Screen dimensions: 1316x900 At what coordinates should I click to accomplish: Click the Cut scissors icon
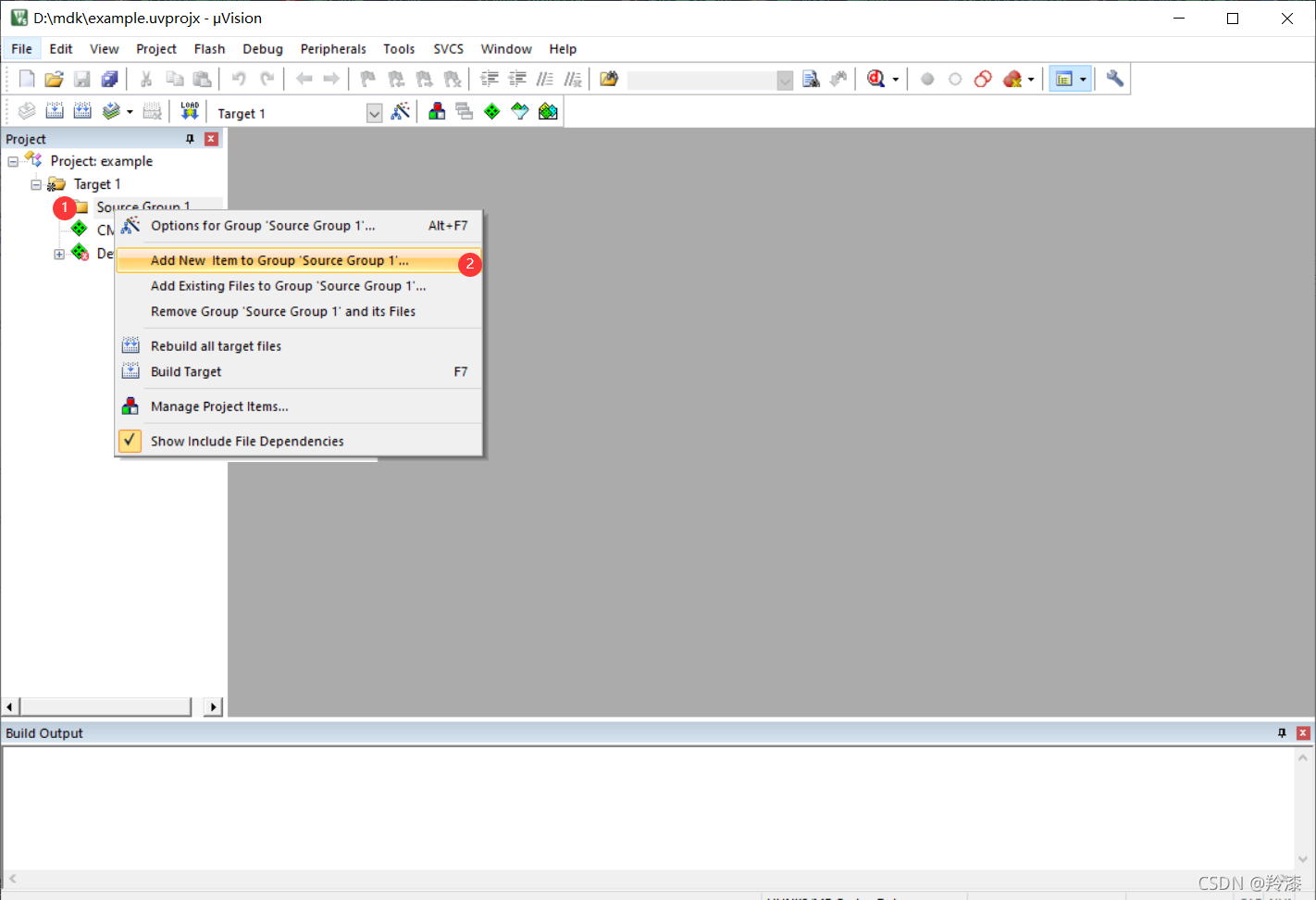coord(146,79)
